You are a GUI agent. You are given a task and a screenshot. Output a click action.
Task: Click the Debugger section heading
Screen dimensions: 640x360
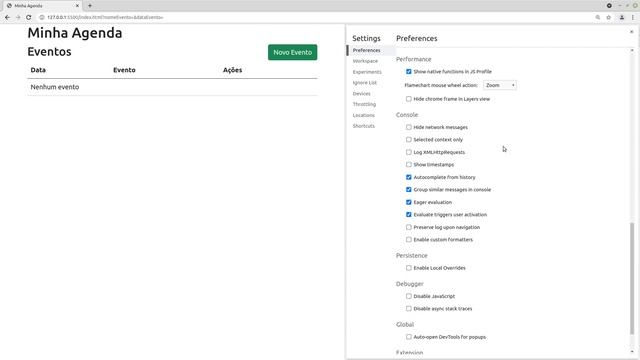tap(409, 284)
